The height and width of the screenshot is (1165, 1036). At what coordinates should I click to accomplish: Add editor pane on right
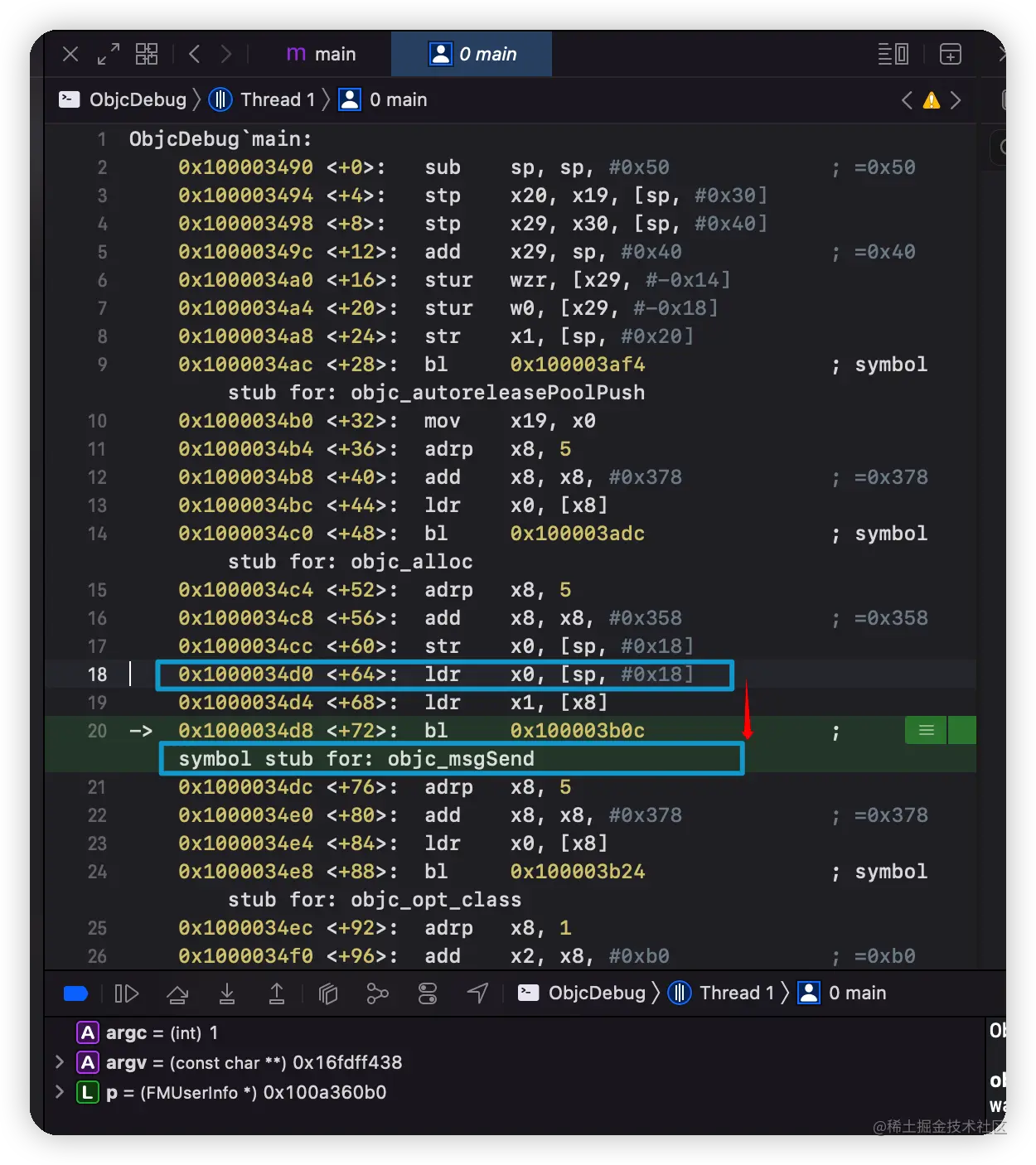click(x=950, y=55)
